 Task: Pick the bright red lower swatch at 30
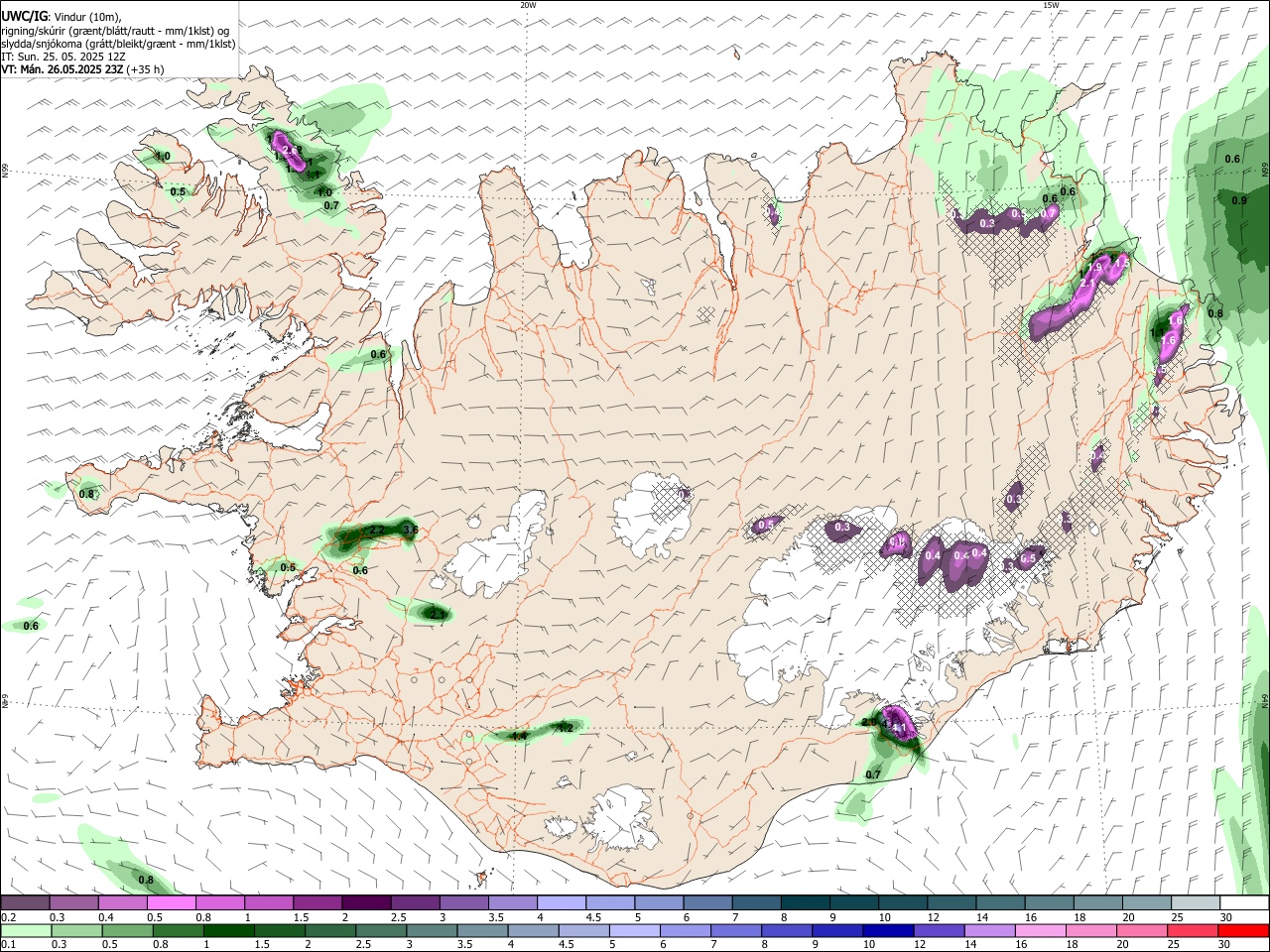click(x=1242, y=931)
